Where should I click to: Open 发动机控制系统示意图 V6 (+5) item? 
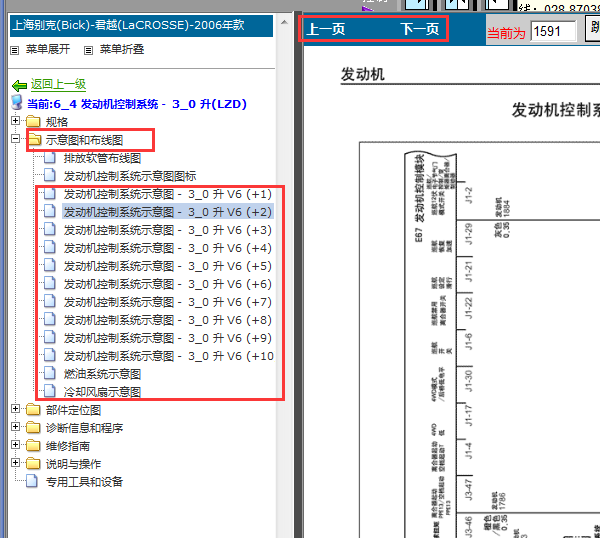coord(168,266)
